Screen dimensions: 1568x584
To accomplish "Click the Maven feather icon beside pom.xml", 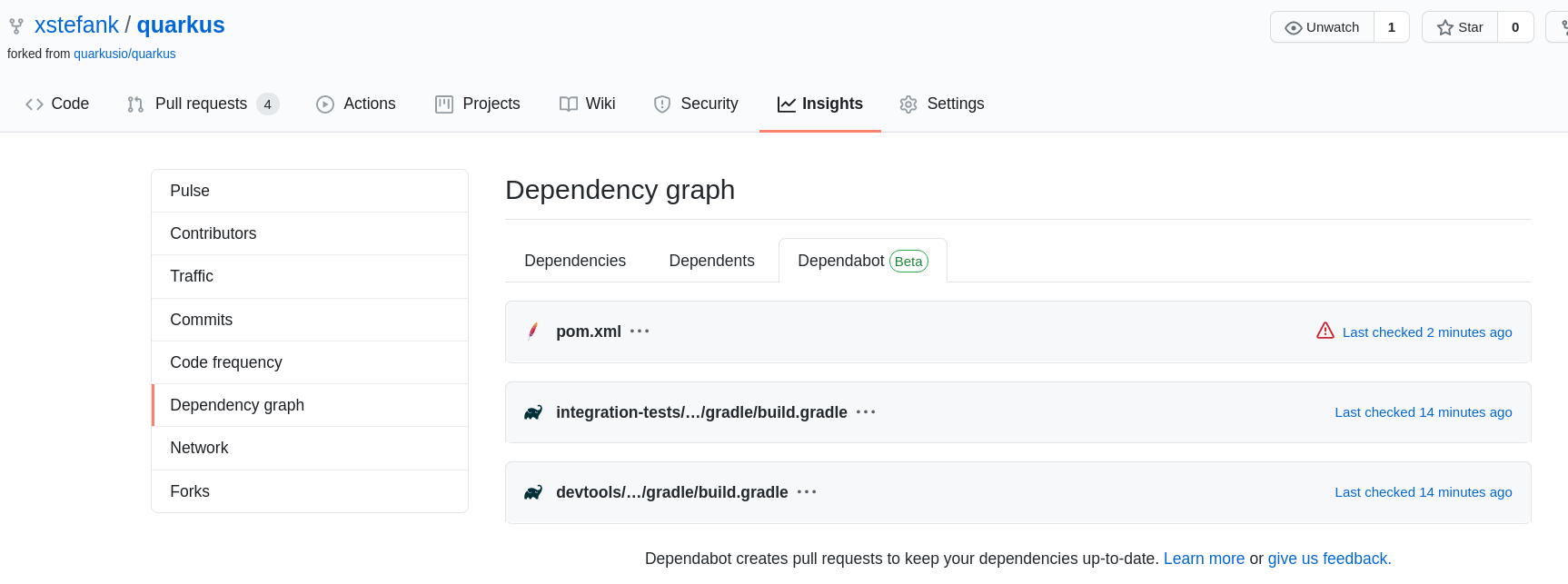I will 533,331.
